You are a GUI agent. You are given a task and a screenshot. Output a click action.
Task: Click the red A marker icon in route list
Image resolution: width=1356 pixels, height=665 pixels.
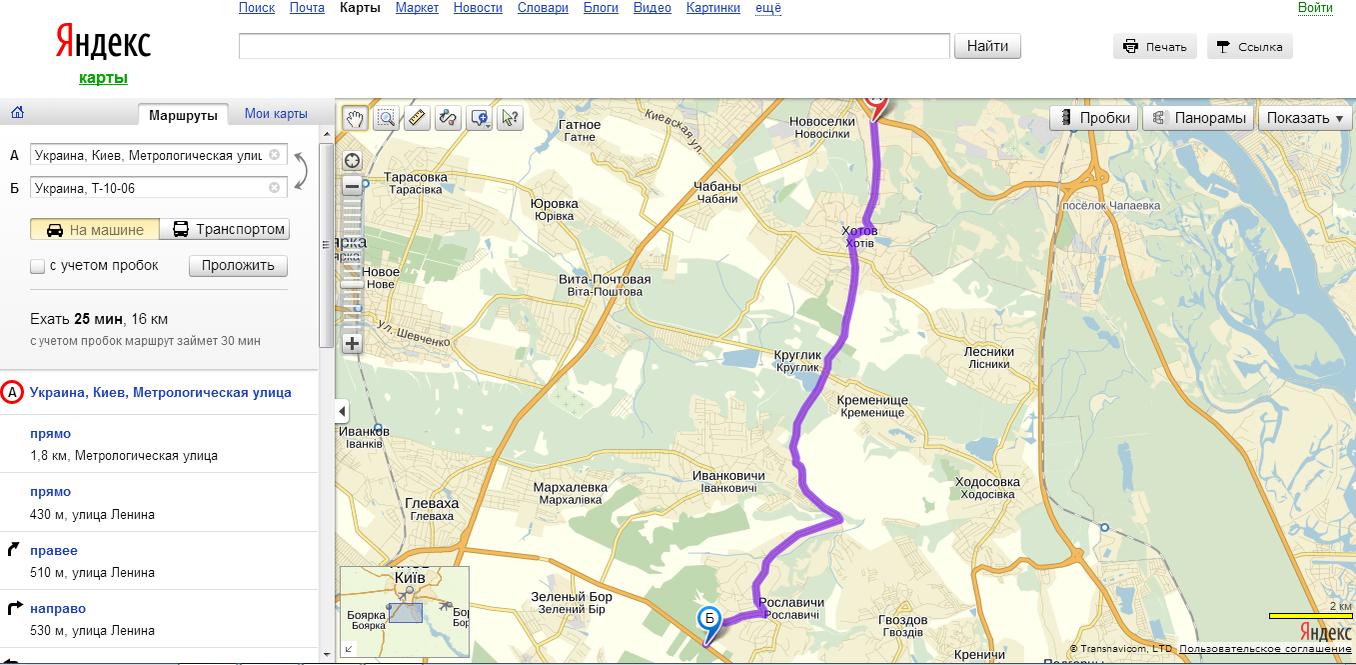click(12, 393)
